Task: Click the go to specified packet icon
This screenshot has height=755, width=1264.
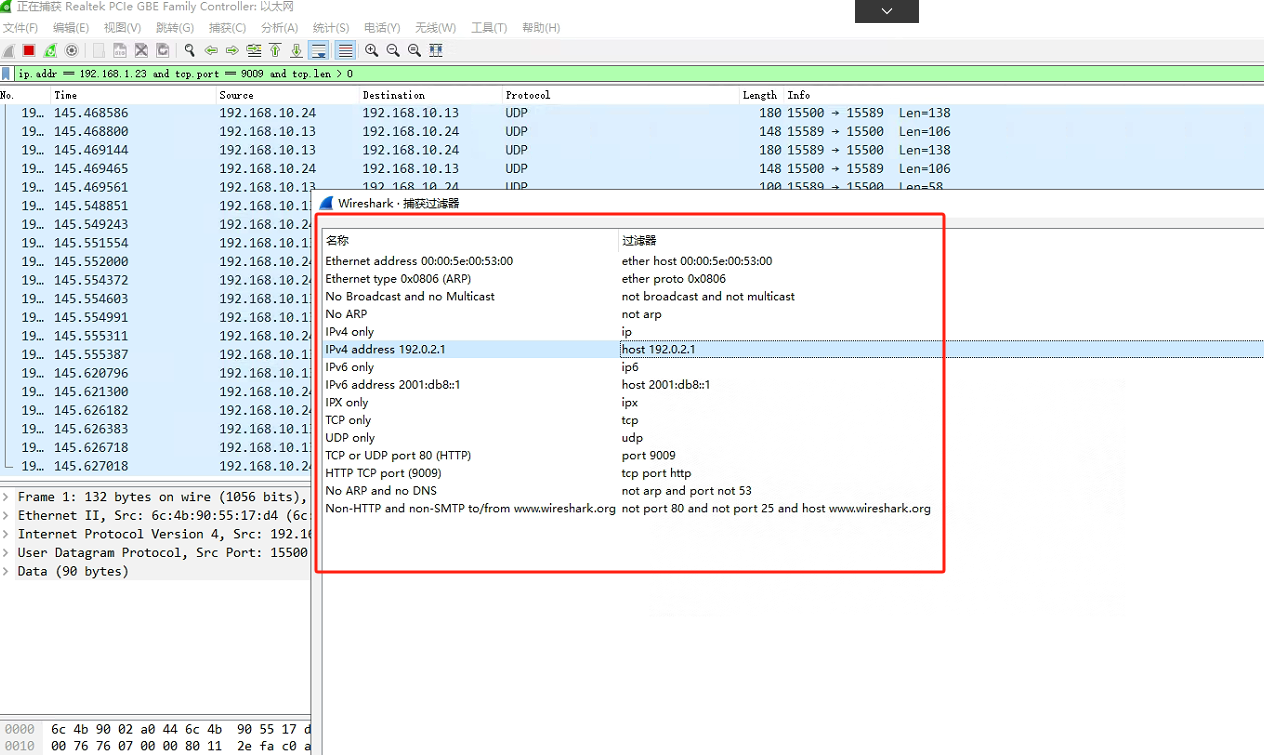Action: click(x=254, y=50)
